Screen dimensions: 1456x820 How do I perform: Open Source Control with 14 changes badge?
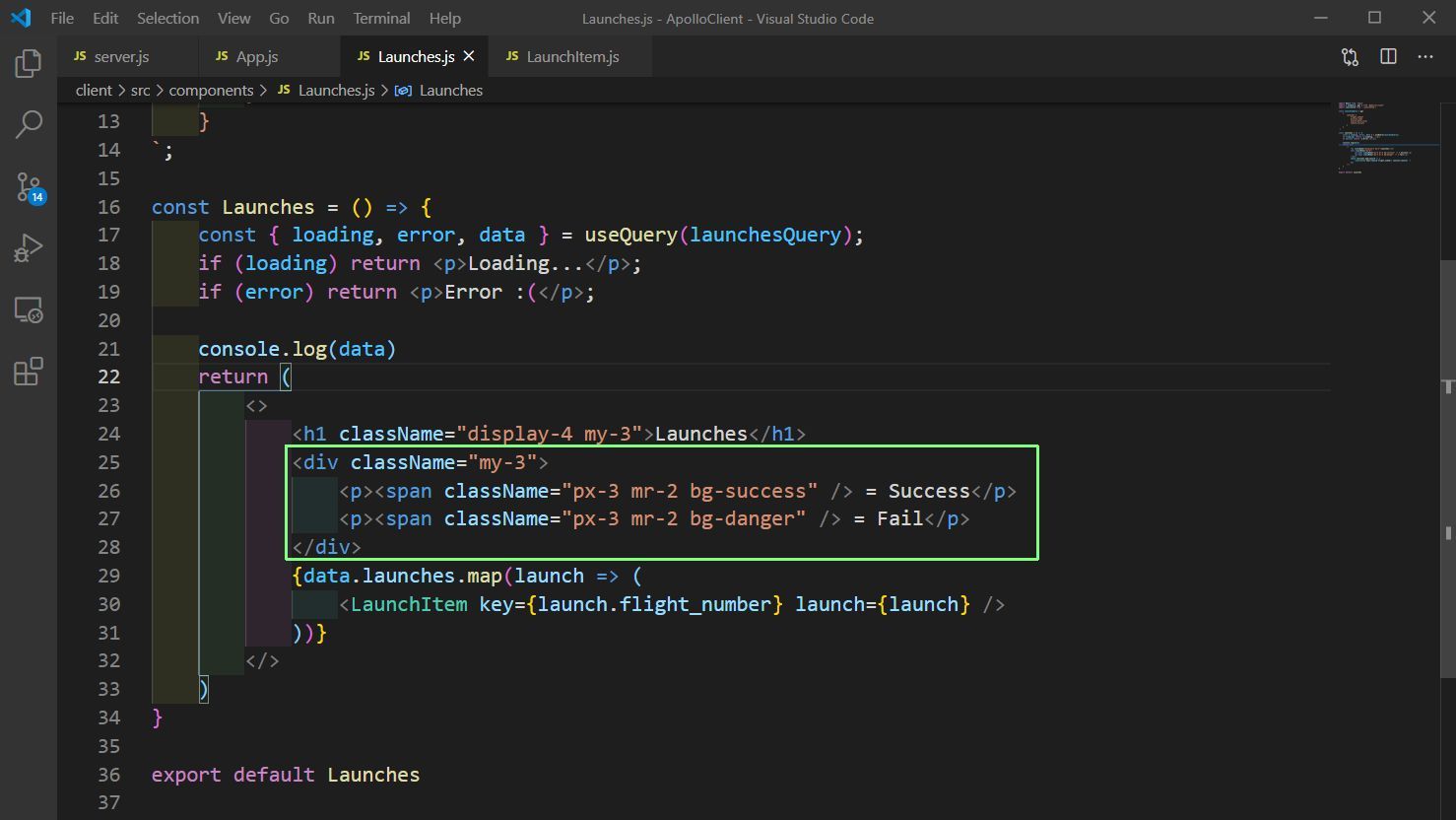pyautogui.click(x=29, y=186)
